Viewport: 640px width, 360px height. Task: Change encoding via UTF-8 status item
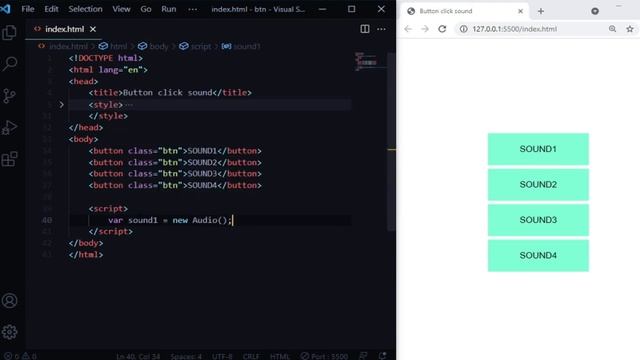pyautogui.click(x=222, y=356)
